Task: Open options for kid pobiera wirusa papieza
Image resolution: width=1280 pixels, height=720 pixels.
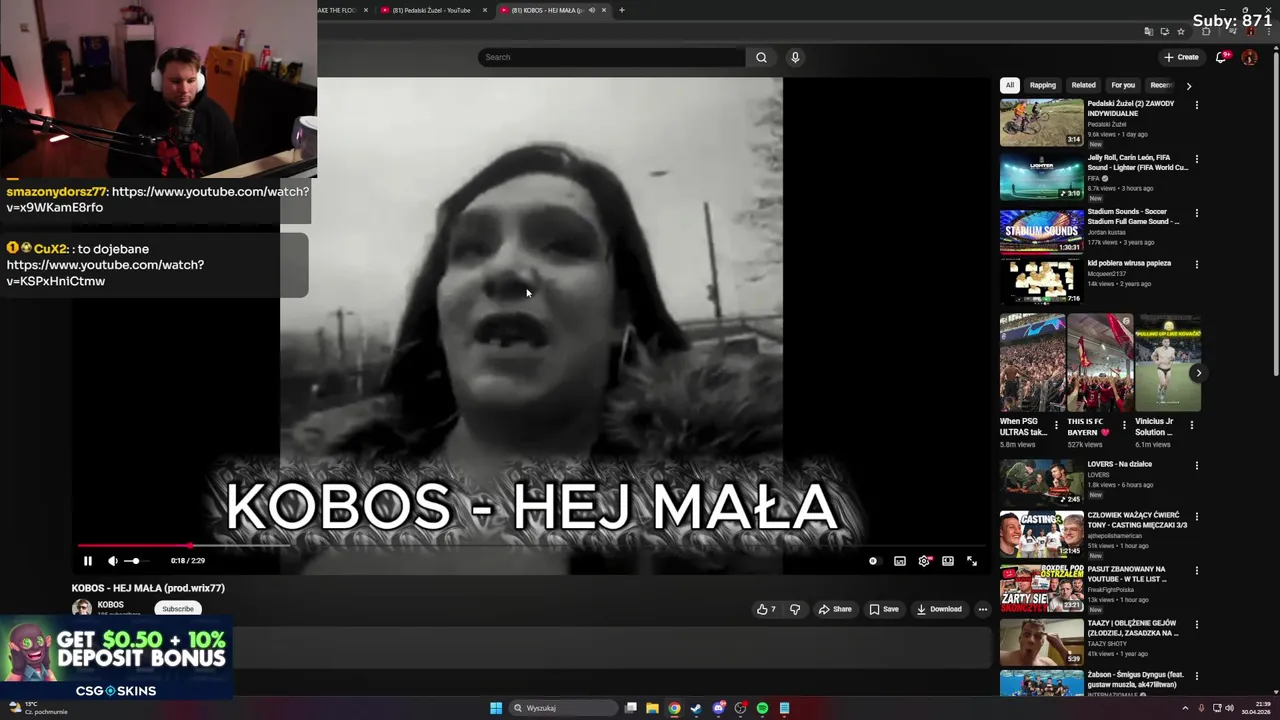Action: [x=1196, y=265]
